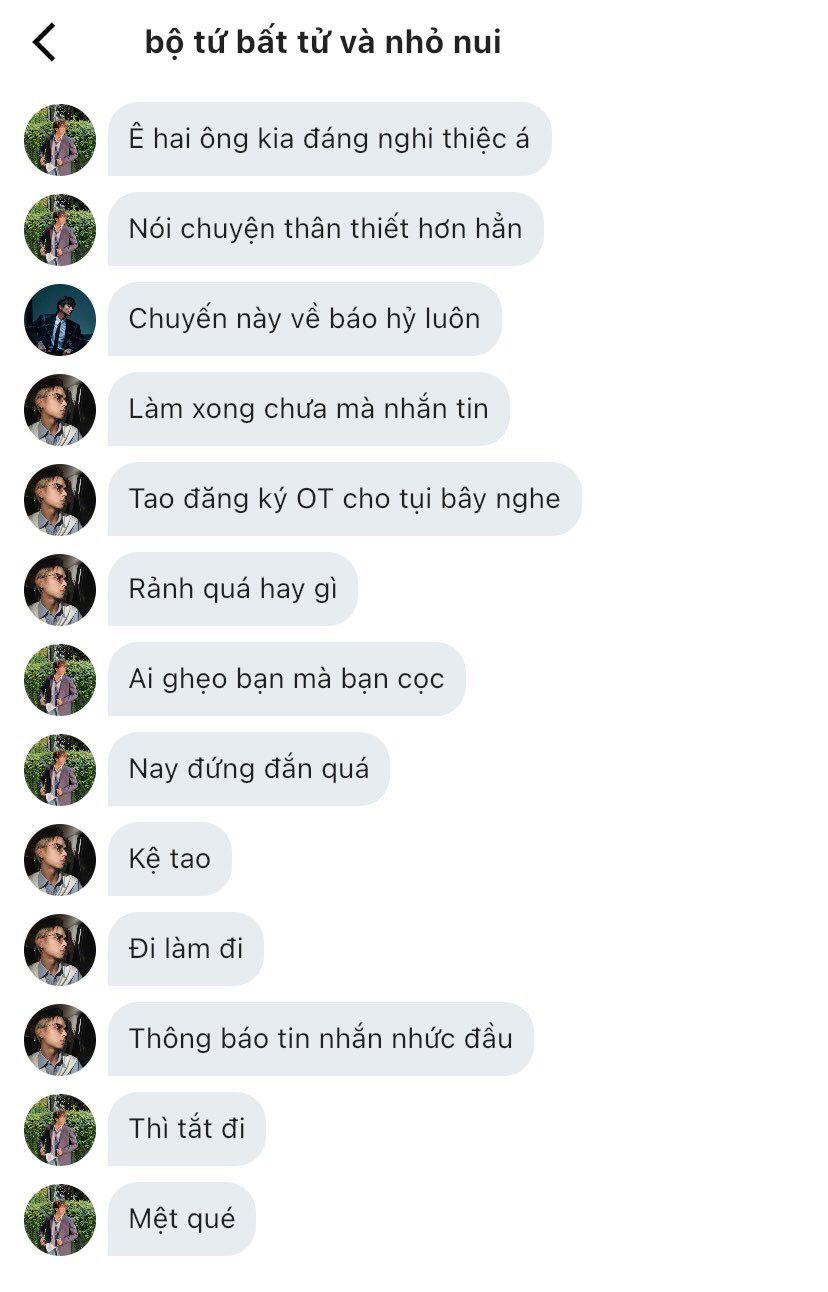The image size is (828, 1292).
Task: Tap avatar beside 'Nay đứng đắn quá'
Action: pos(60,769)
